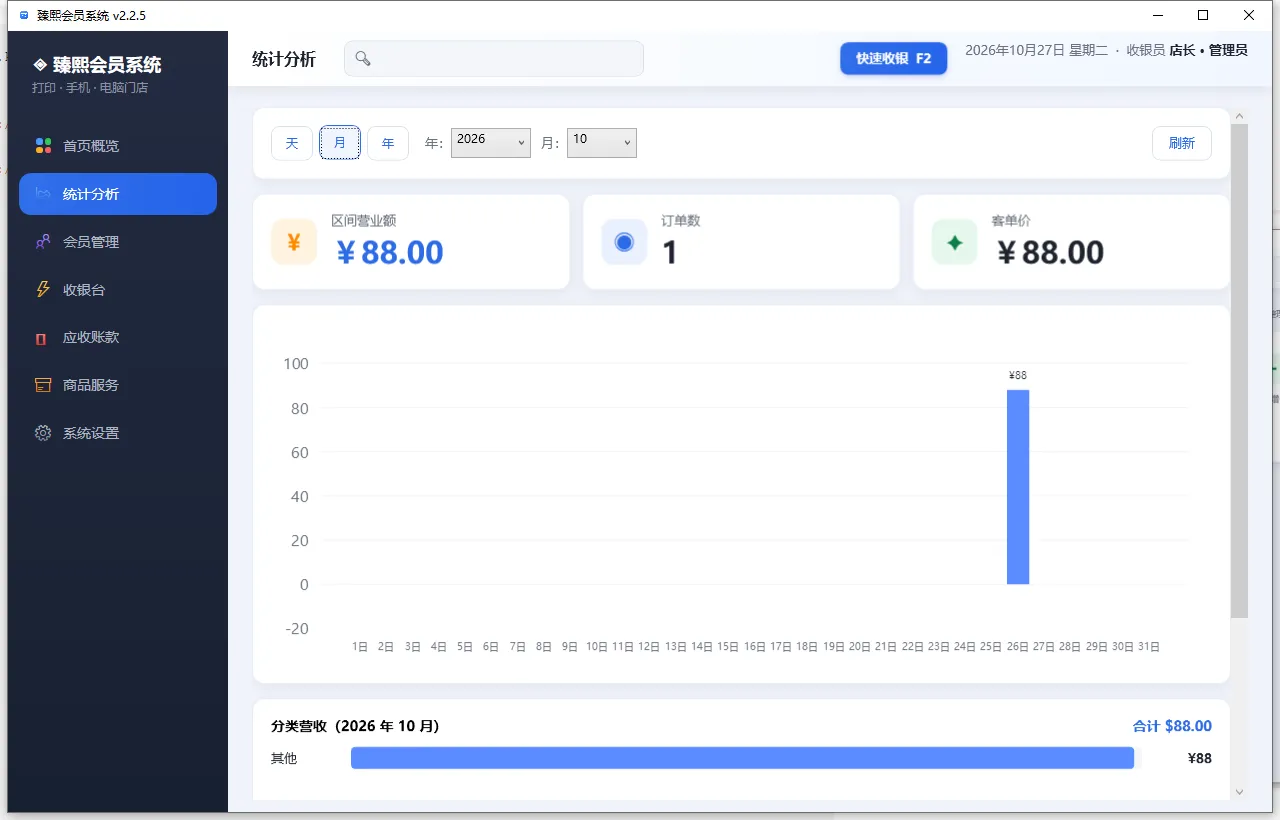Viewport: 1280px width, 820px height.
Task: Click the orange yen icon on revenue card
Action: (294, 242)
